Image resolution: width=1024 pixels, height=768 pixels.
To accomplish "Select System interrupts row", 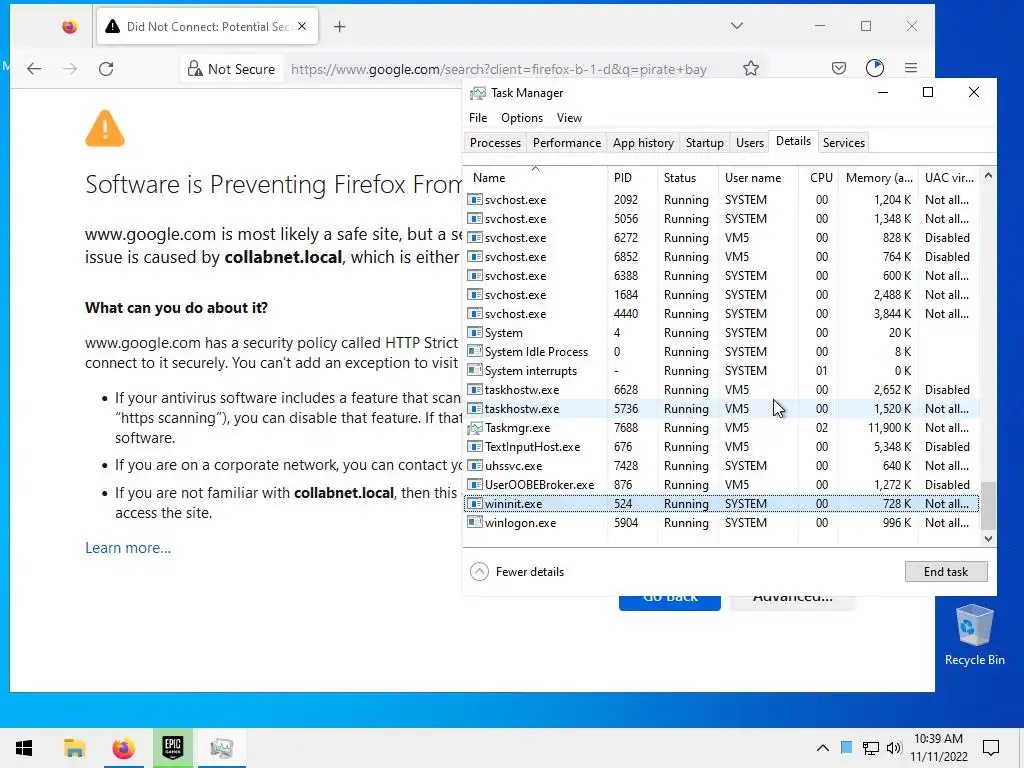I will tap(722, 370).
